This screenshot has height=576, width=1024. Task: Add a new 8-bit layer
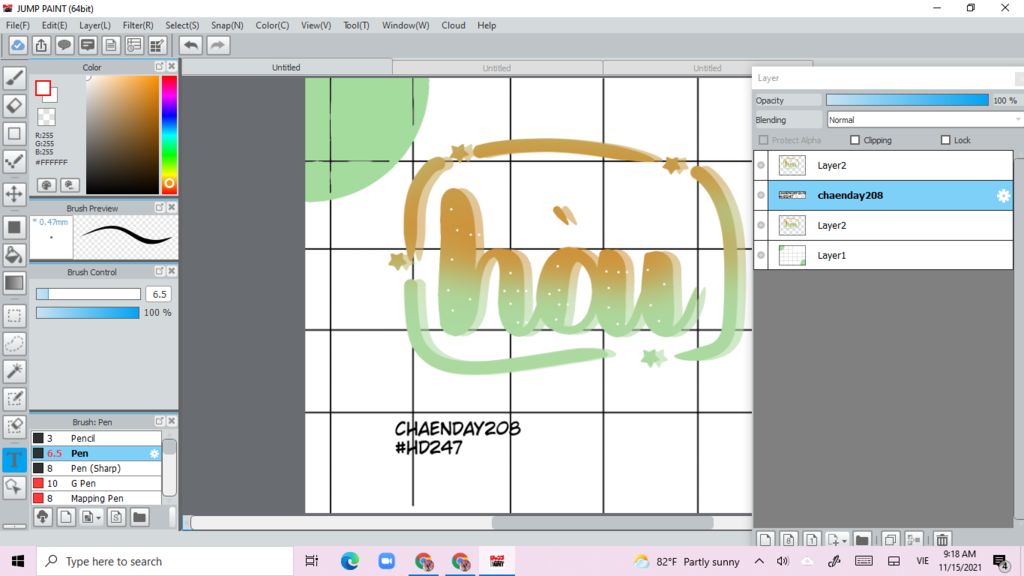788,539
